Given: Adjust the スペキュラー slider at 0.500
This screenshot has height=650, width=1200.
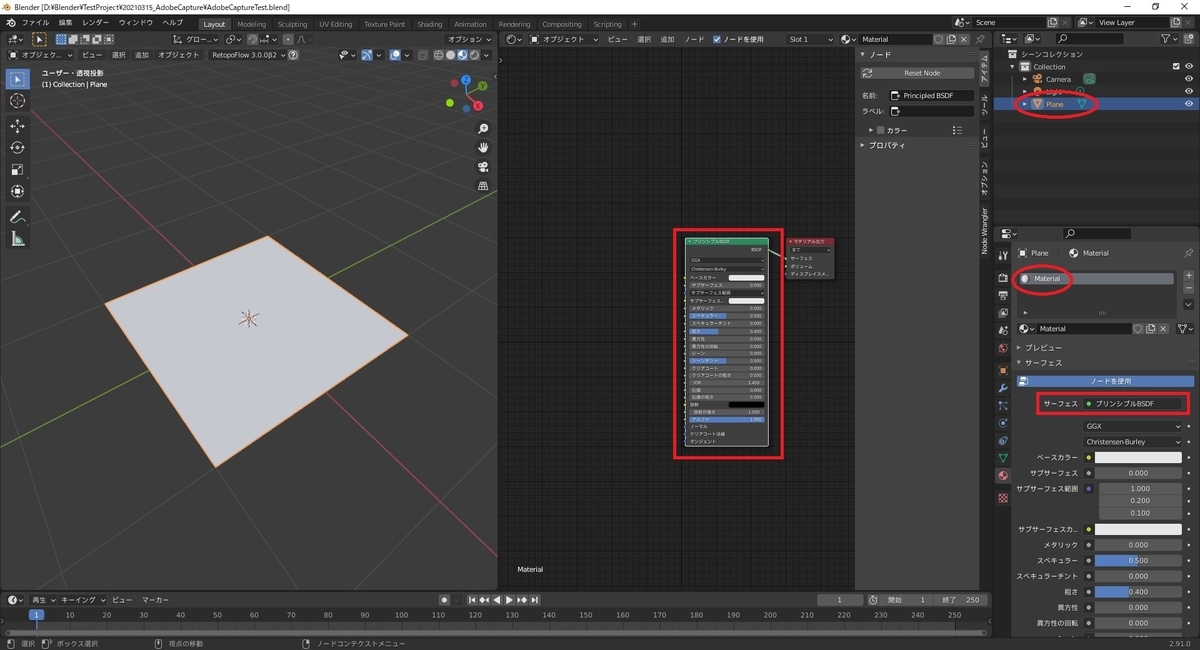Looking at the screenshot, I should click(x=1138, y=560).
